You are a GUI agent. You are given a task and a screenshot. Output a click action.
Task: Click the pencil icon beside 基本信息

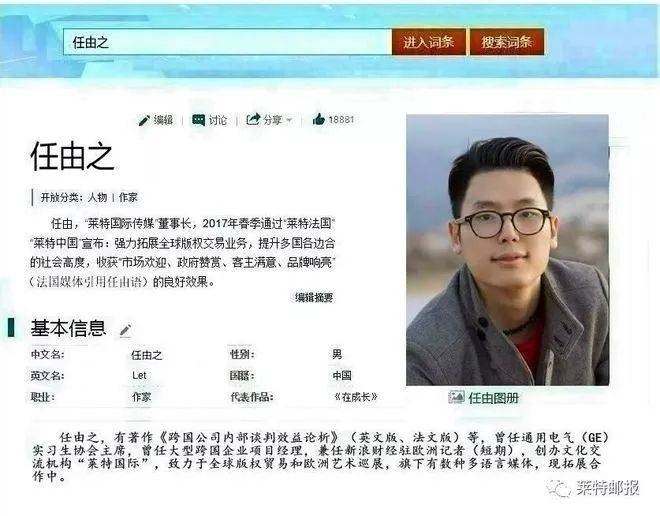[125, 330]
